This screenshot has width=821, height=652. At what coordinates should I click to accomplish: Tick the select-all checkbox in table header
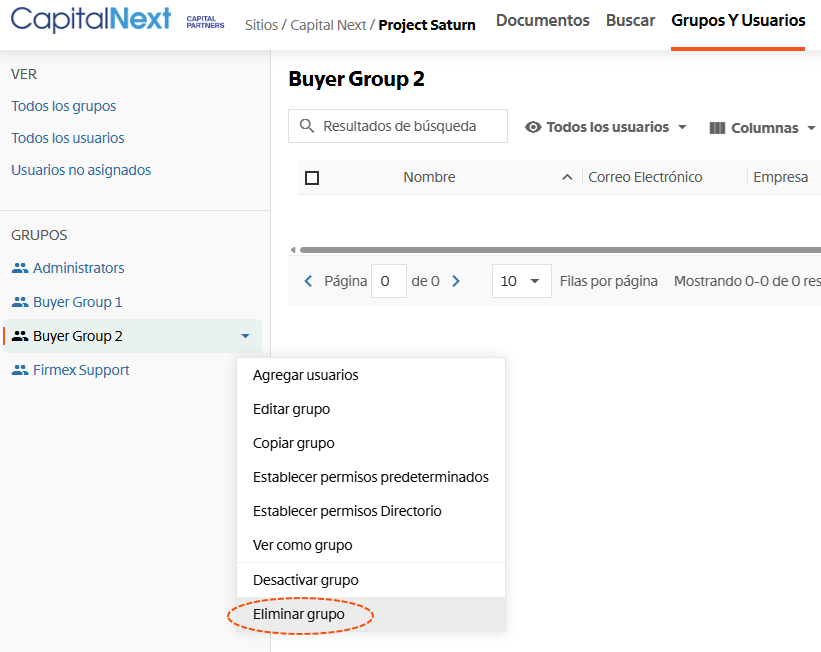312,178
